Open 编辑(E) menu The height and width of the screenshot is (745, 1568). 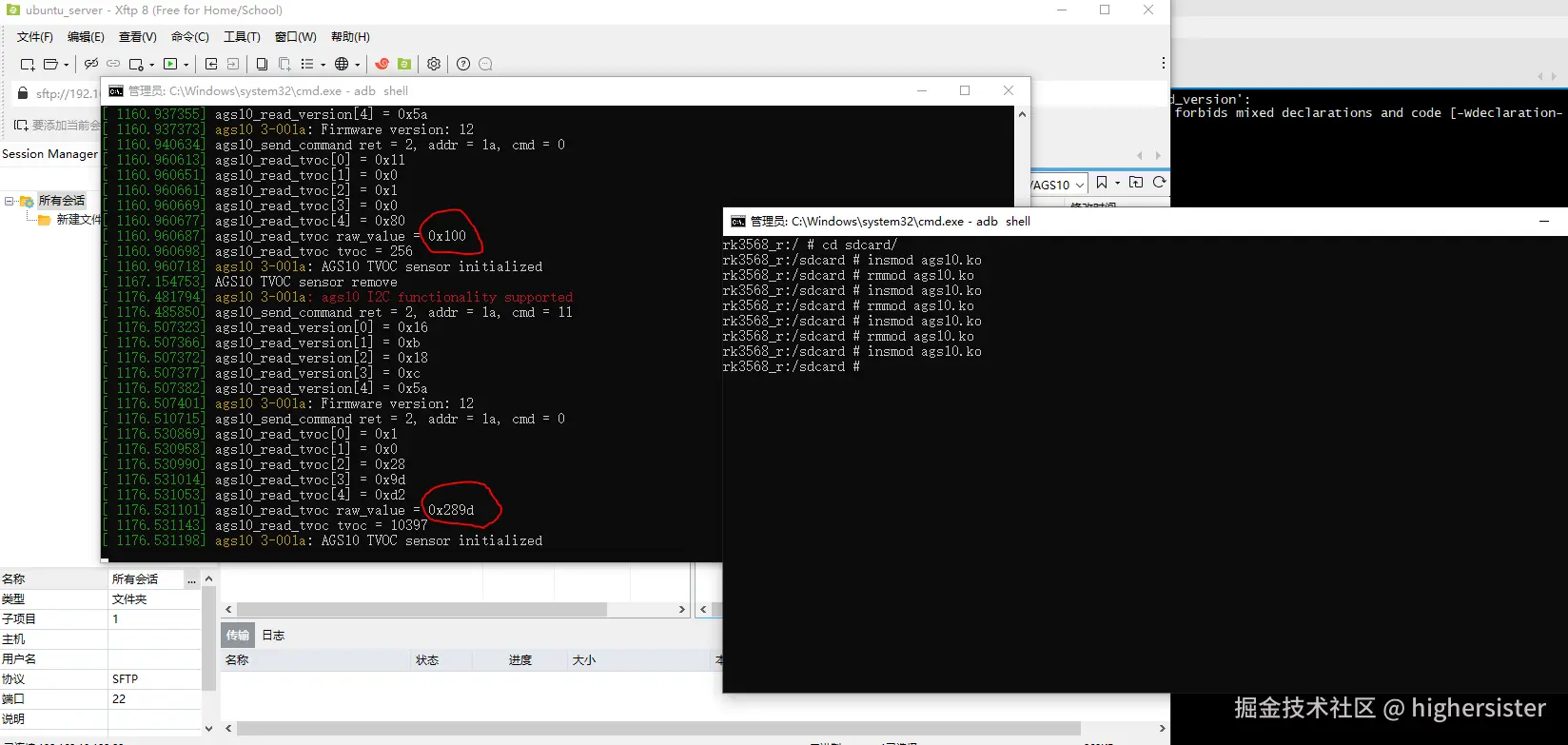point(86,36)
